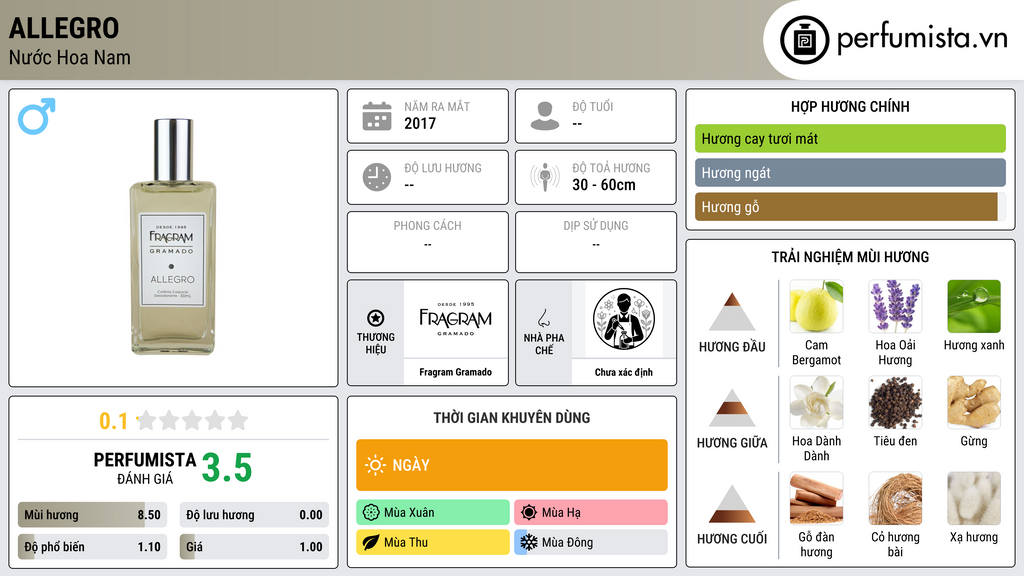
Task: Click the Độ lưu hương 0.00 score bar
Action: (254, 515)
